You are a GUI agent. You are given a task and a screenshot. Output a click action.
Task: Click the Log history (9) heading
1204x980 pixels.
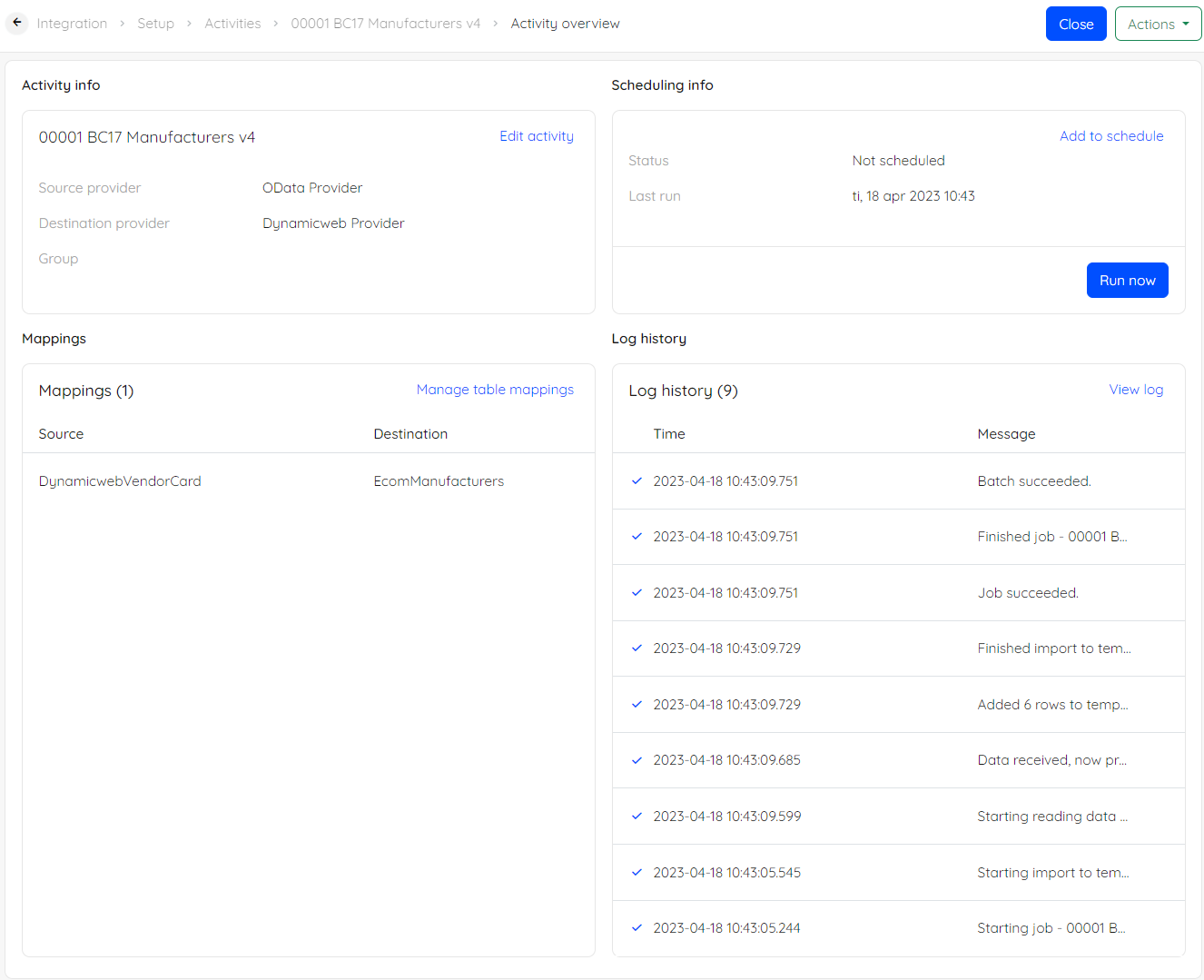683,391
